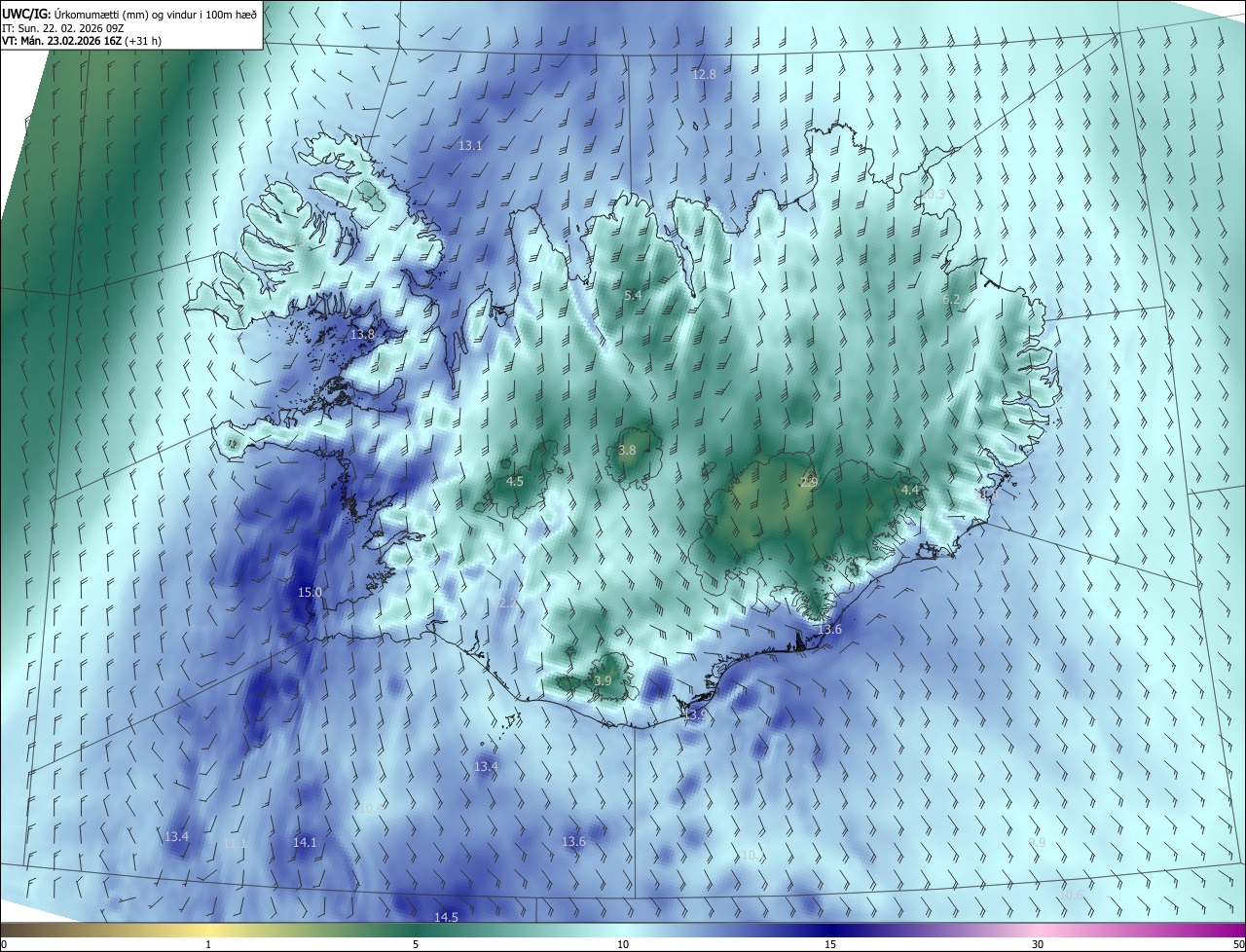Click the 0 tick on colour scale
1246x952 pixels.
3,944
